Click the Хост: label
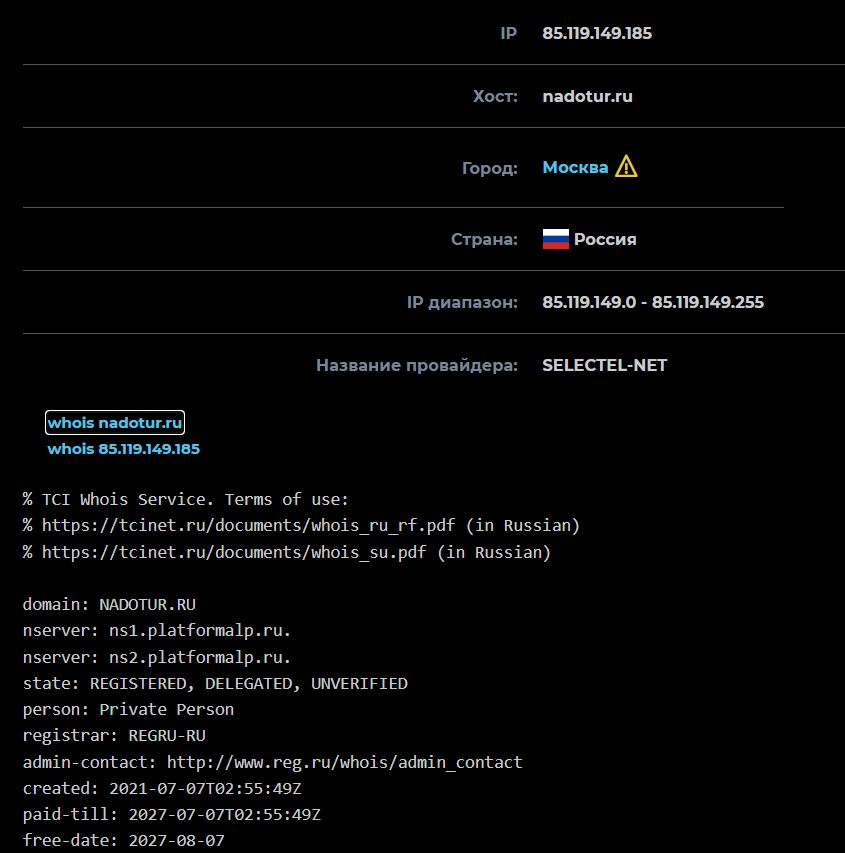845x853 pixels. pyautogui.click(x=495, y=96)
